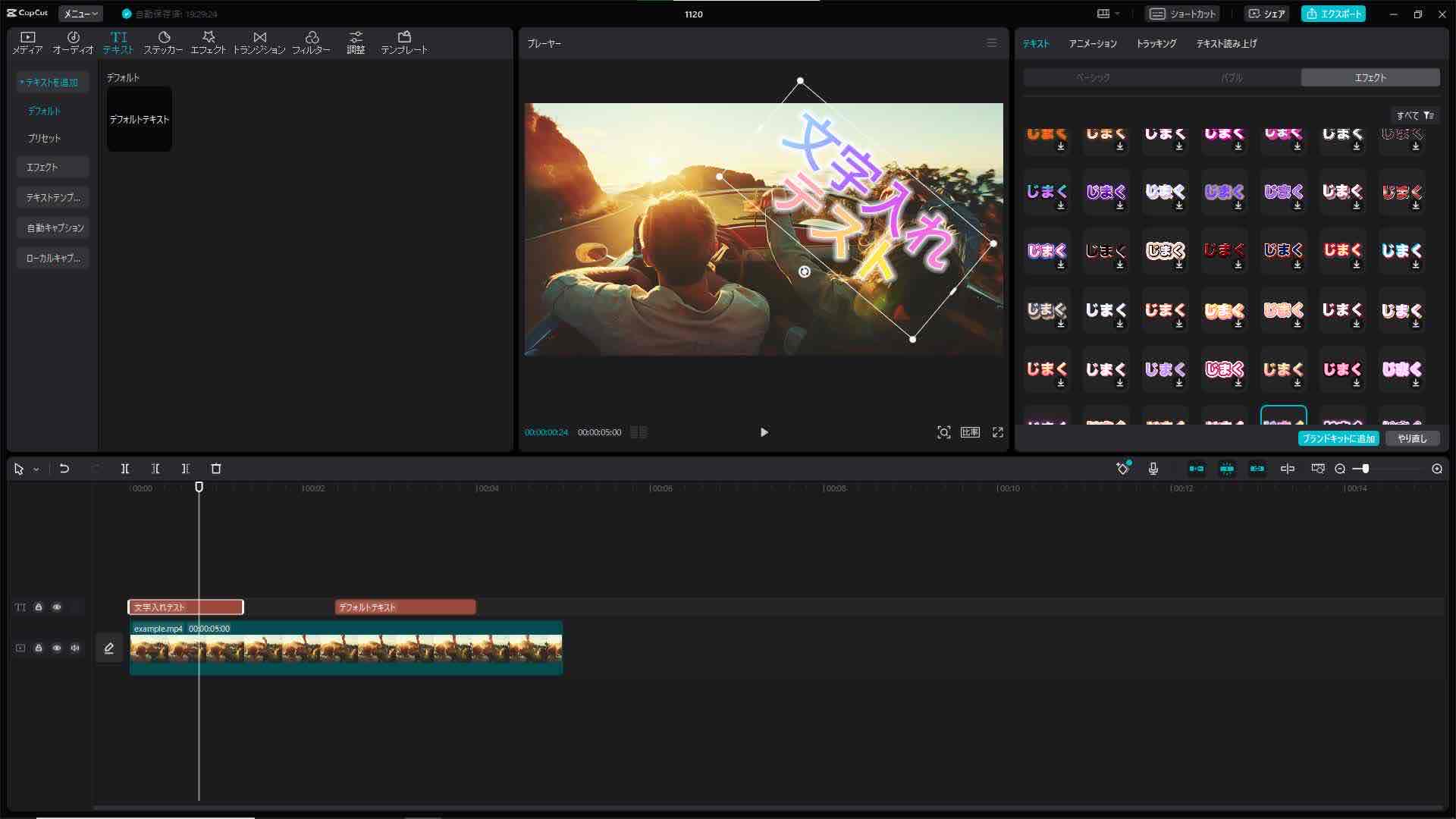
Task: Toggle auto snapping in timeline
Action: (1227, 469)
